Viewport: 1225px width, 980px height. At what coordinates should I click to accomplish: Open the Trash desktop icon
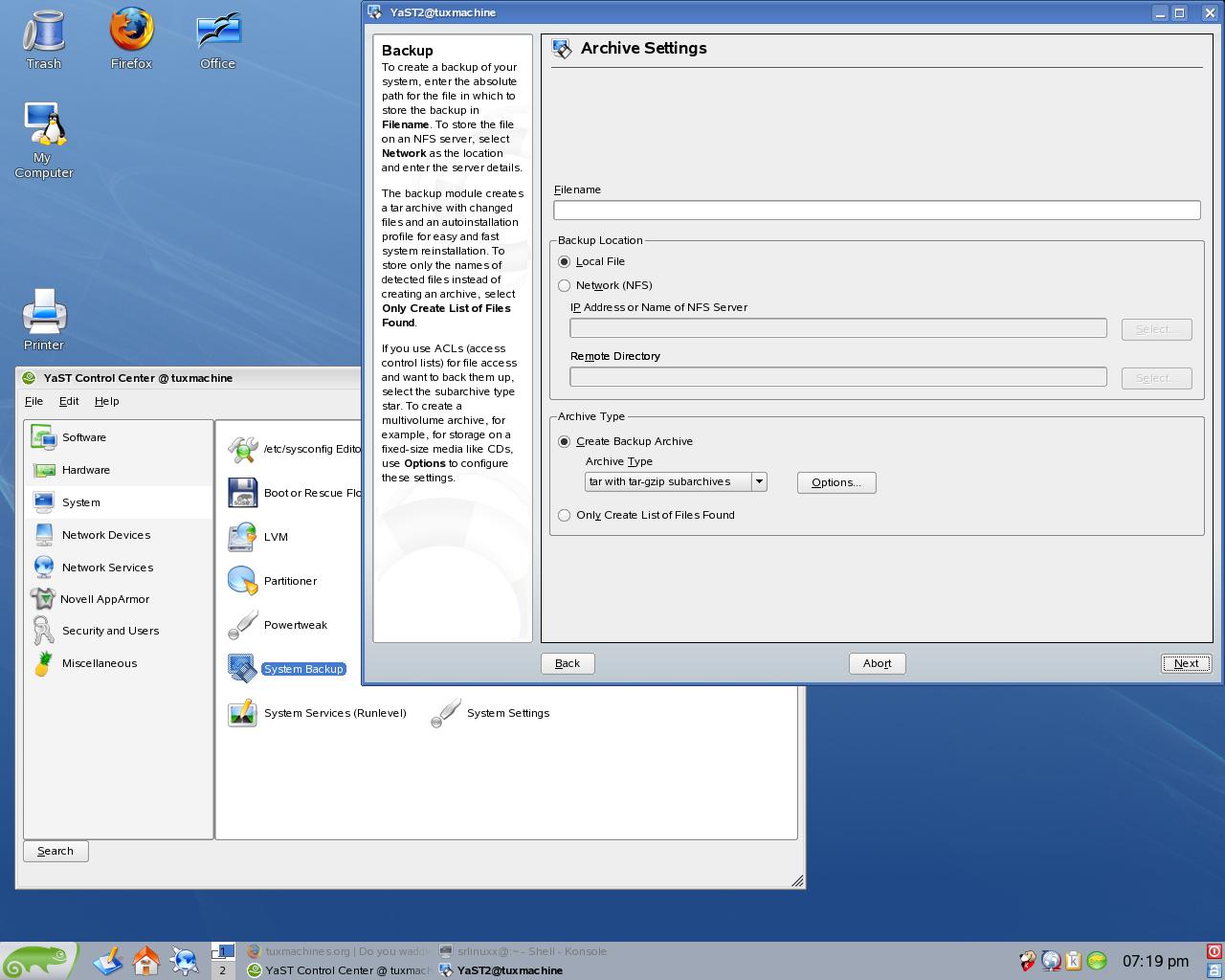point(43,40)
